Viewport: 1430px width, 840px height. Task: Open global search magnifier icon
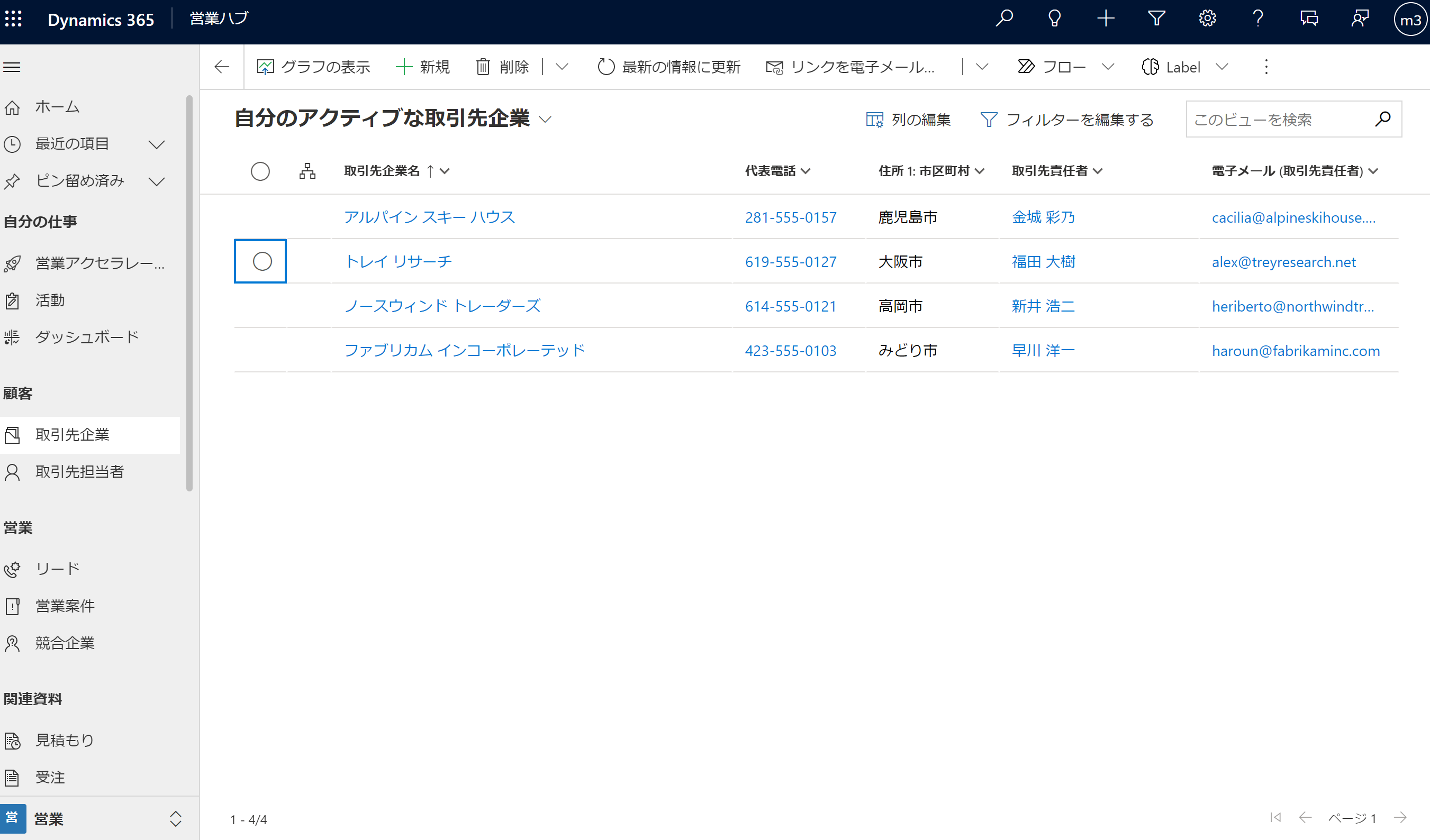(x=1004, y=19)
